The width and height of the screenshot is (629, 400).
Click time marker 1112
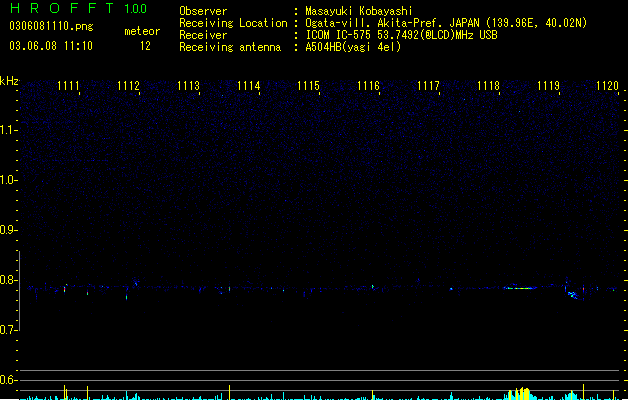pyautogui.click(x=128, y=86)
